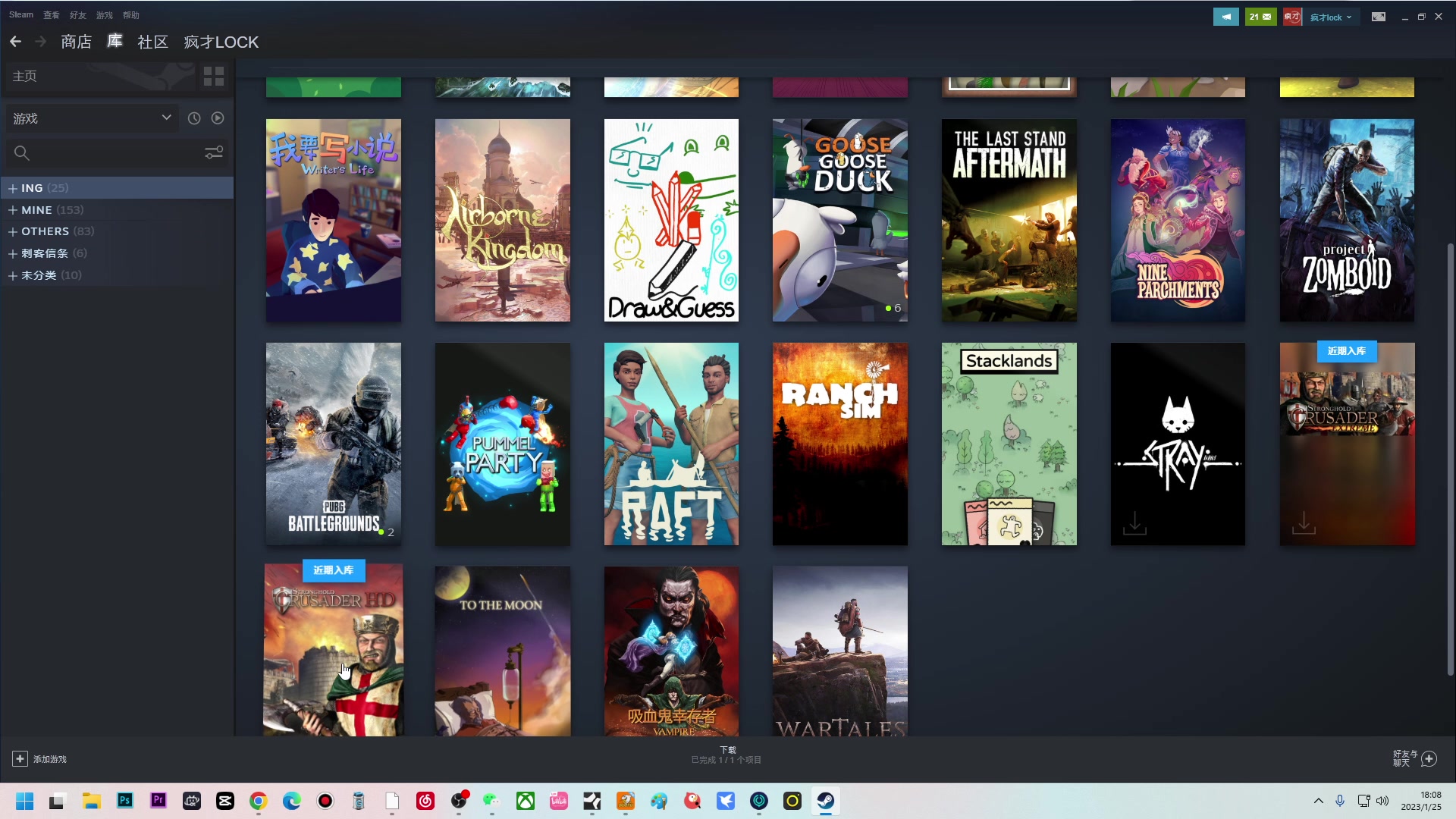1456x819 pixels.
Task: Toggle ready-to-play filter icon
Action: tap(218, 118)
